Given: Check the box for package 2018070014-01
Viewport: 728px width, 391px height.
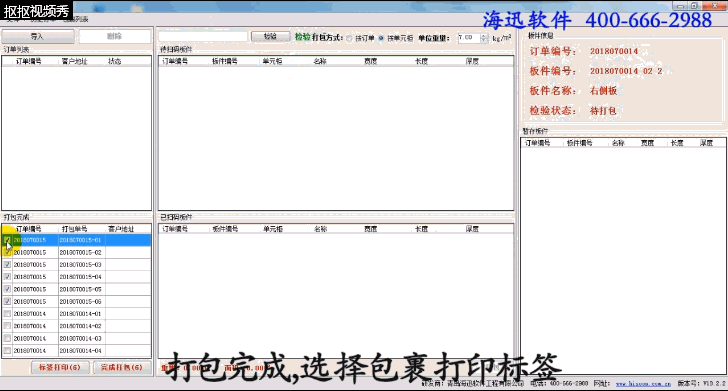Looking at the screenshot, I should coord(7,313).
